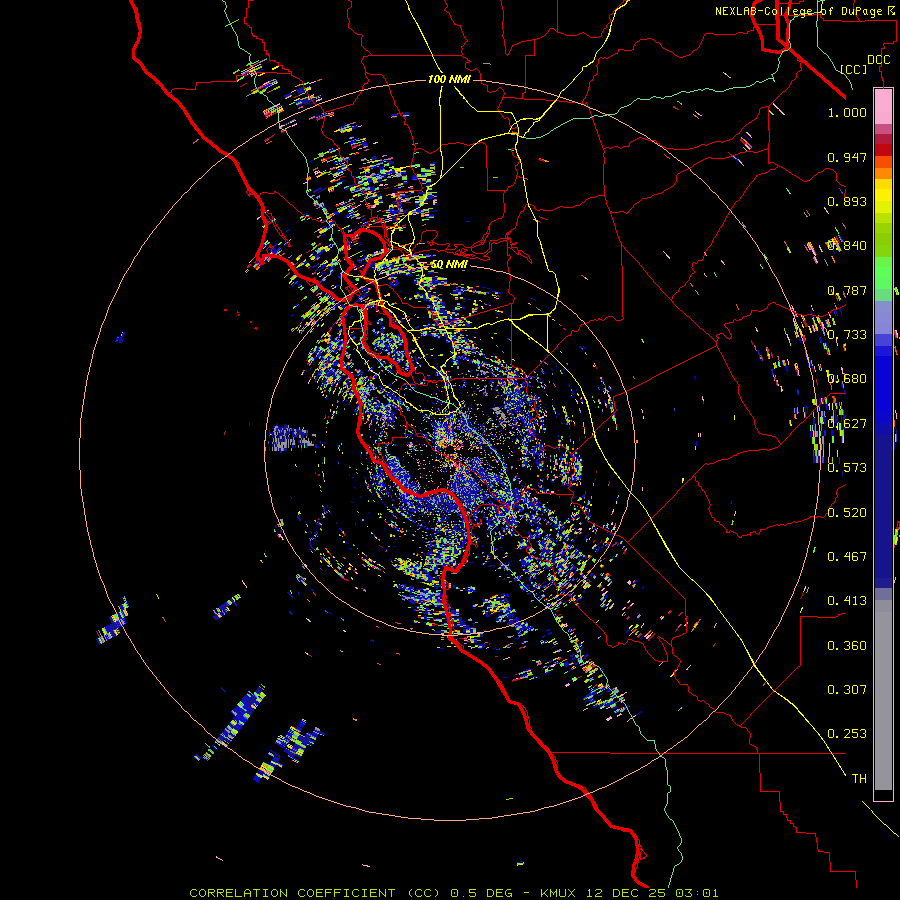This screenshot has height=900, width=900.
Task: Pick the pink segment at the color bar top
Action: point(883,107)
